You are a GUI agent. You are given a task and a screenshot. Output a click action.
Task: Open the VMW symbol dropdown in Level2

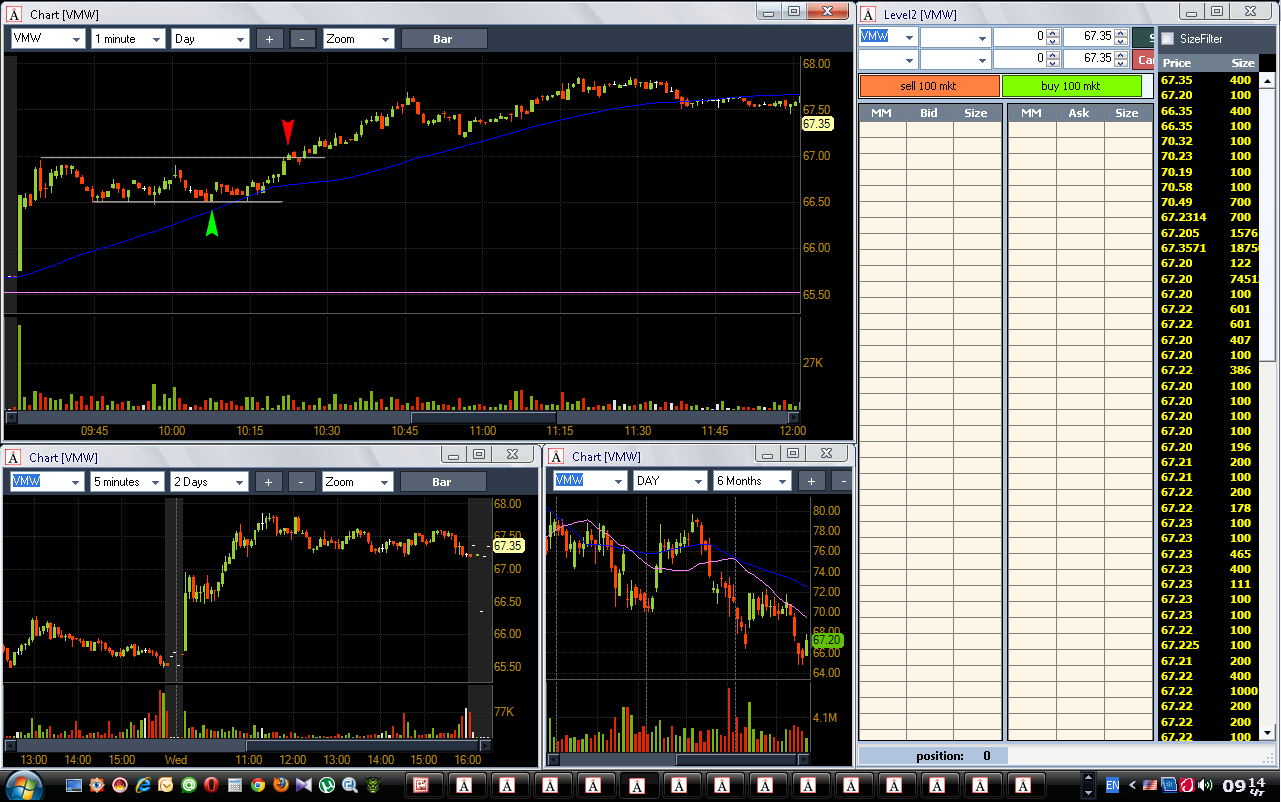pyautogui.click(x=908, y=37)
